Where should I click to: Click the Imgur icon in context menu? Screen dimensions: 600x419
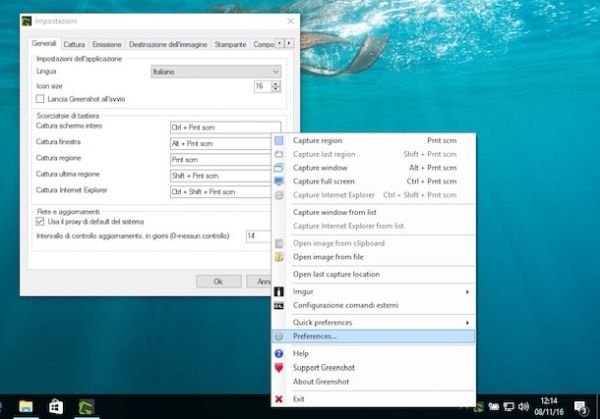coord(280,291)
